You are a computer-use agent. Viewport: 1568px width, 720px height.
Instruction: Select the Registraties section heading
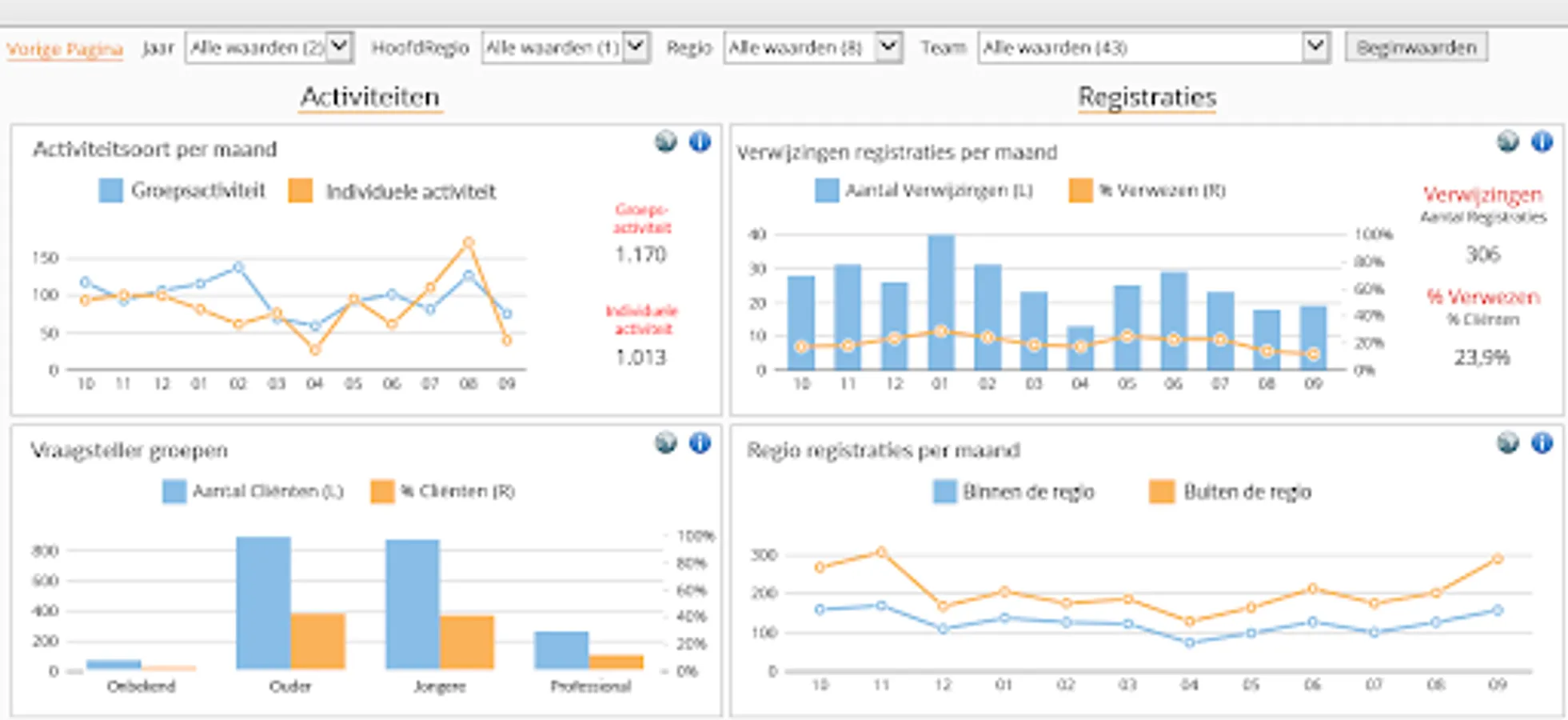coord(1147,97)
